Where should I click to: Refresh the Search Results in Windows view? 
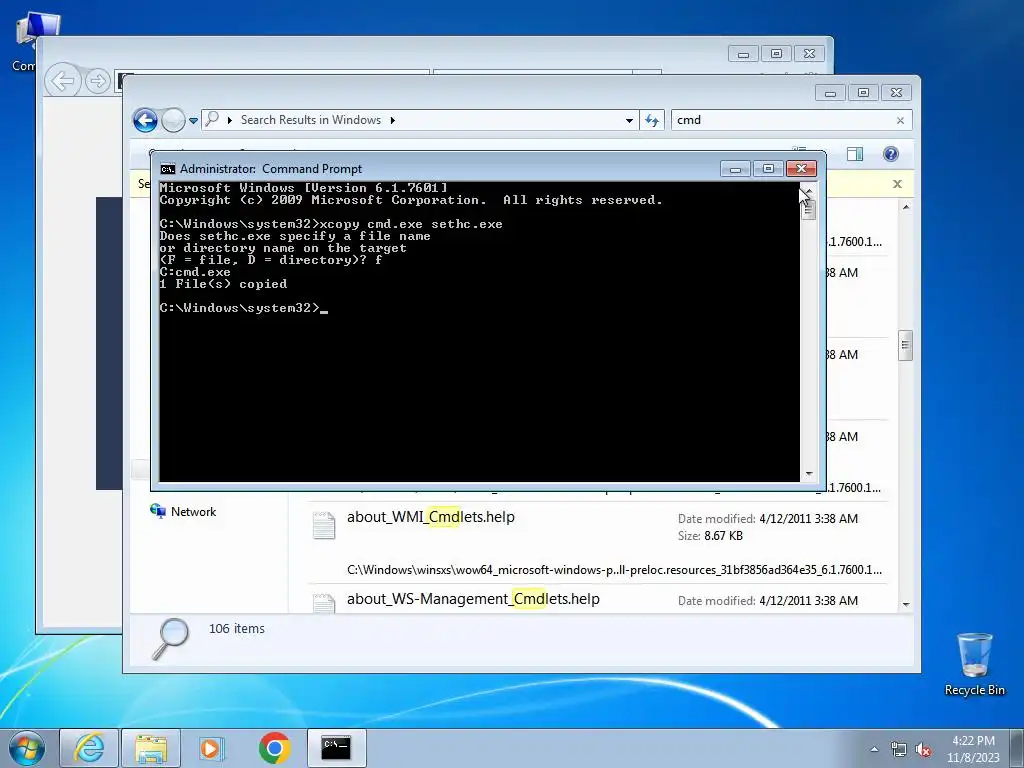(652, 120)
